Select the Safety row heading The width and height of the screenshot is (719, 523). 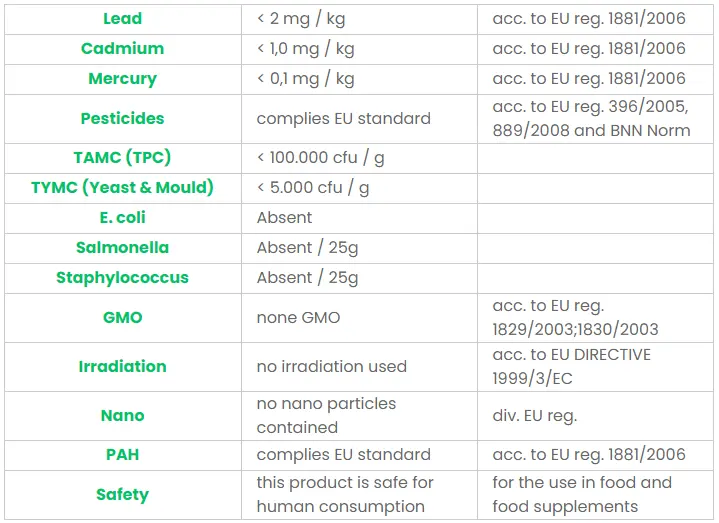pyautogui.click(x=122, y=494)
